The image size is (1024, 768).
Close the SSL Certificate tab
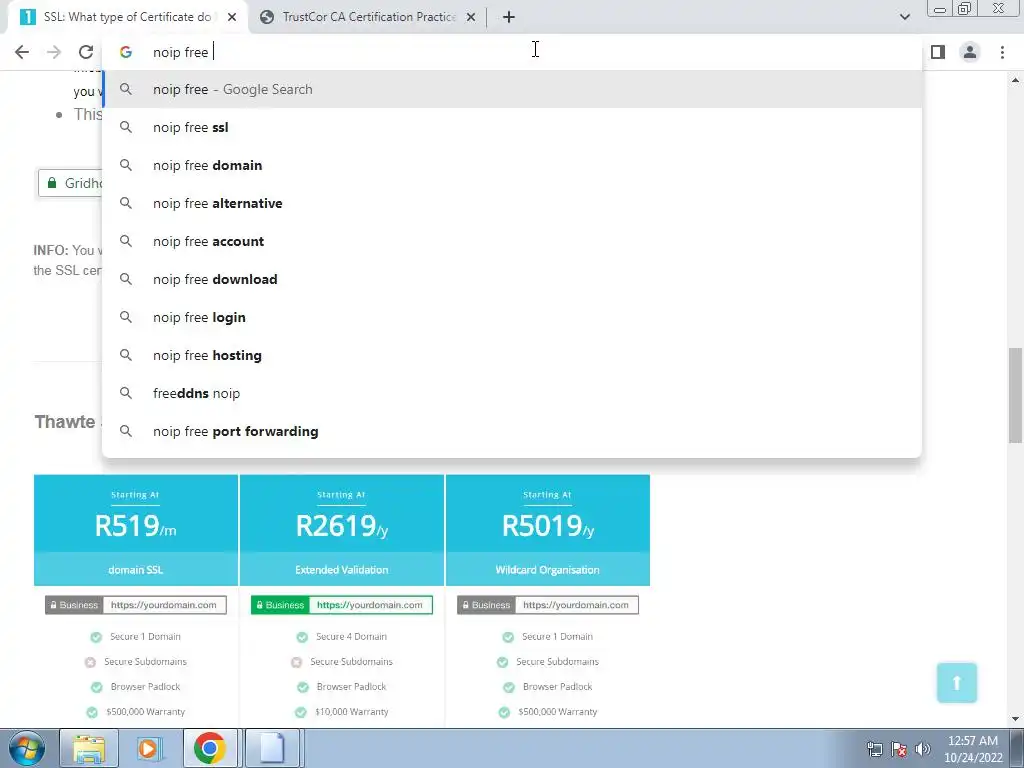tap(232, 17)
